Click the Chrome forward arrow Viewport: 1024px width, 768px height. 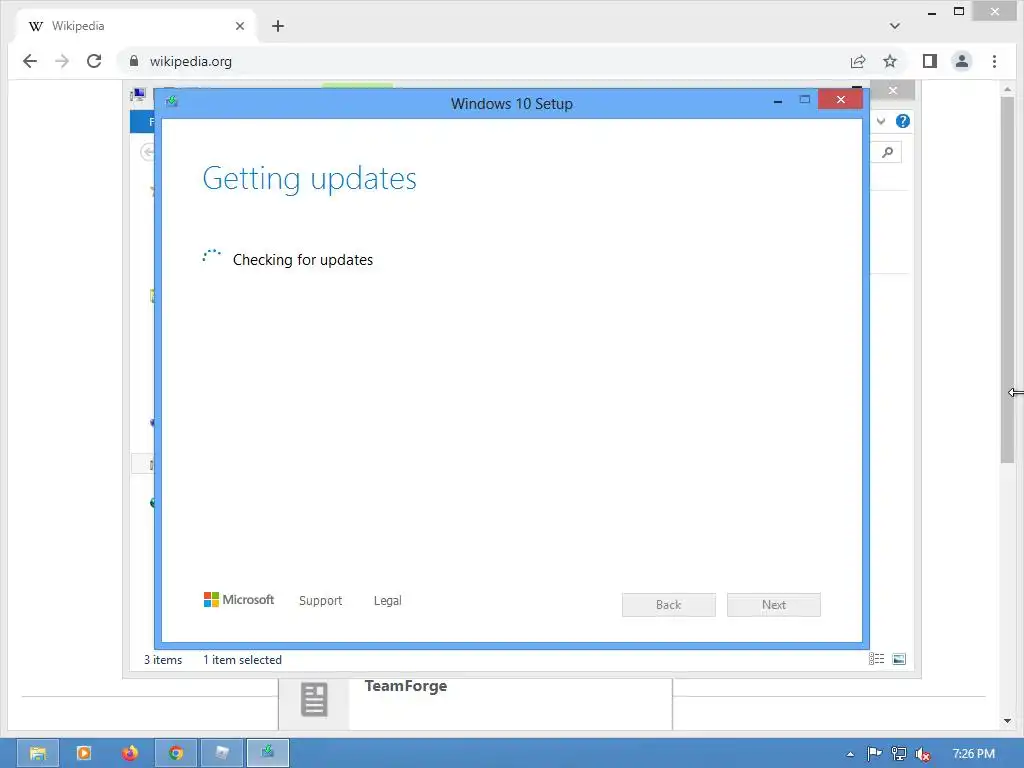coord(62,61)
